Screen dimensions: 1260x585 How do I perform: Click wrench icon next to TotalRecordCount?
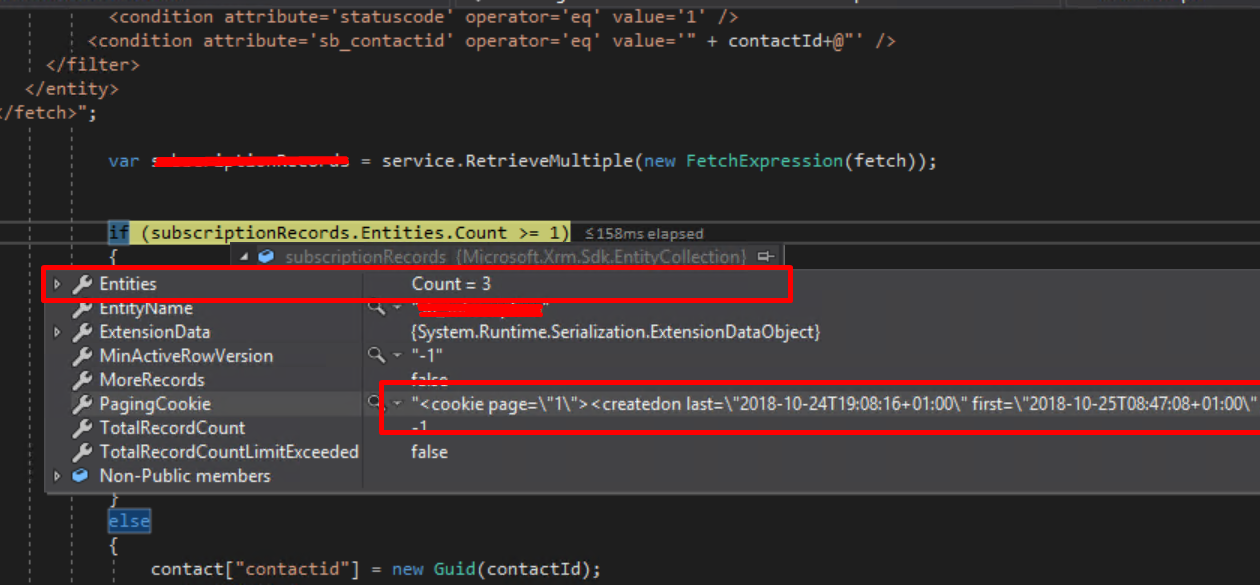[x=82, y=428]
